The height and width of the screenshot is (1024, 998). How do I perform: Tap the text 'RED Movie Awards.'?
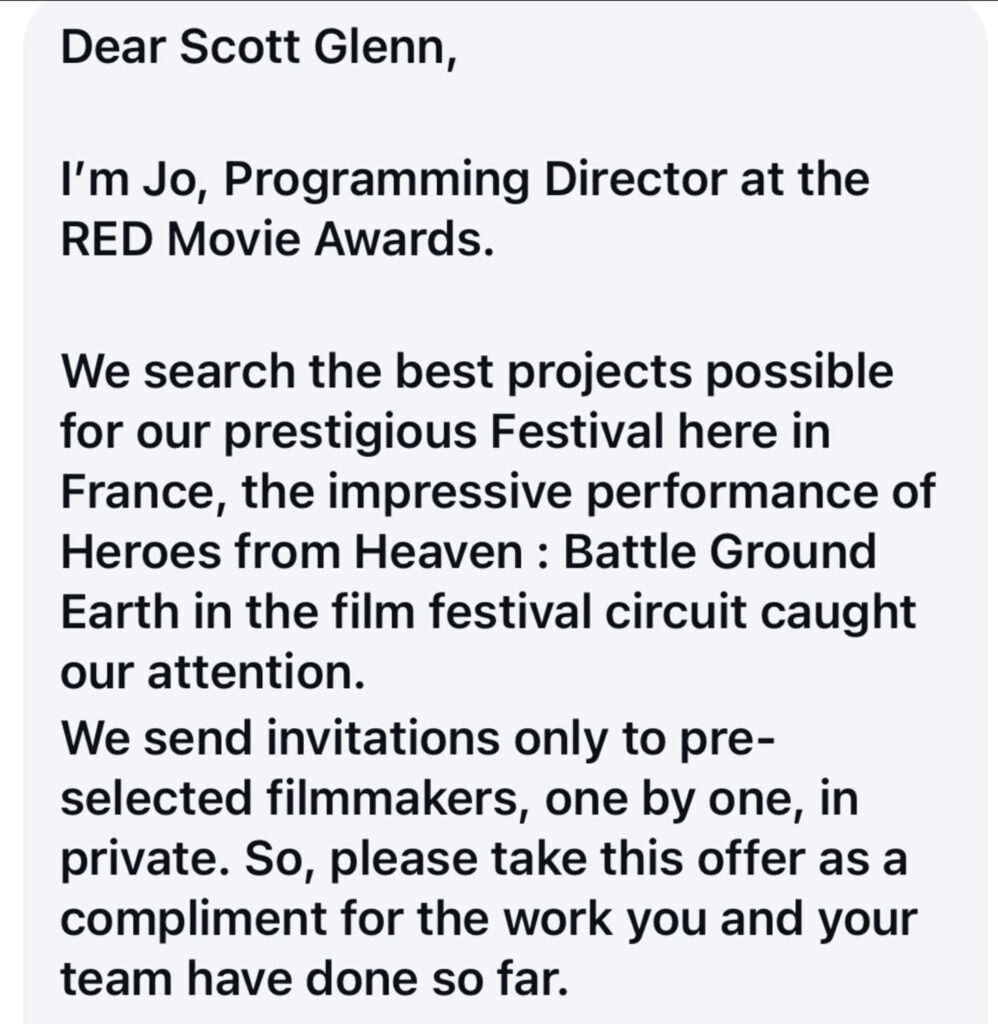tap(278, 239)
